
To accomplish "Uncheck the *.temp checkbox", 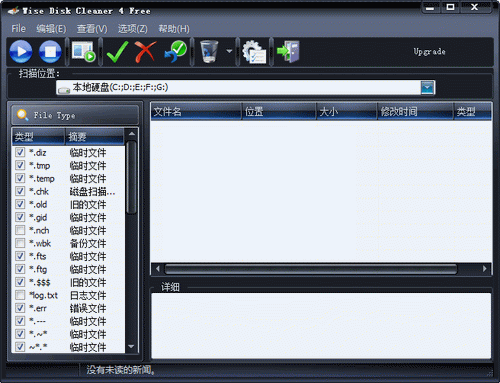I will coord(20,178).
